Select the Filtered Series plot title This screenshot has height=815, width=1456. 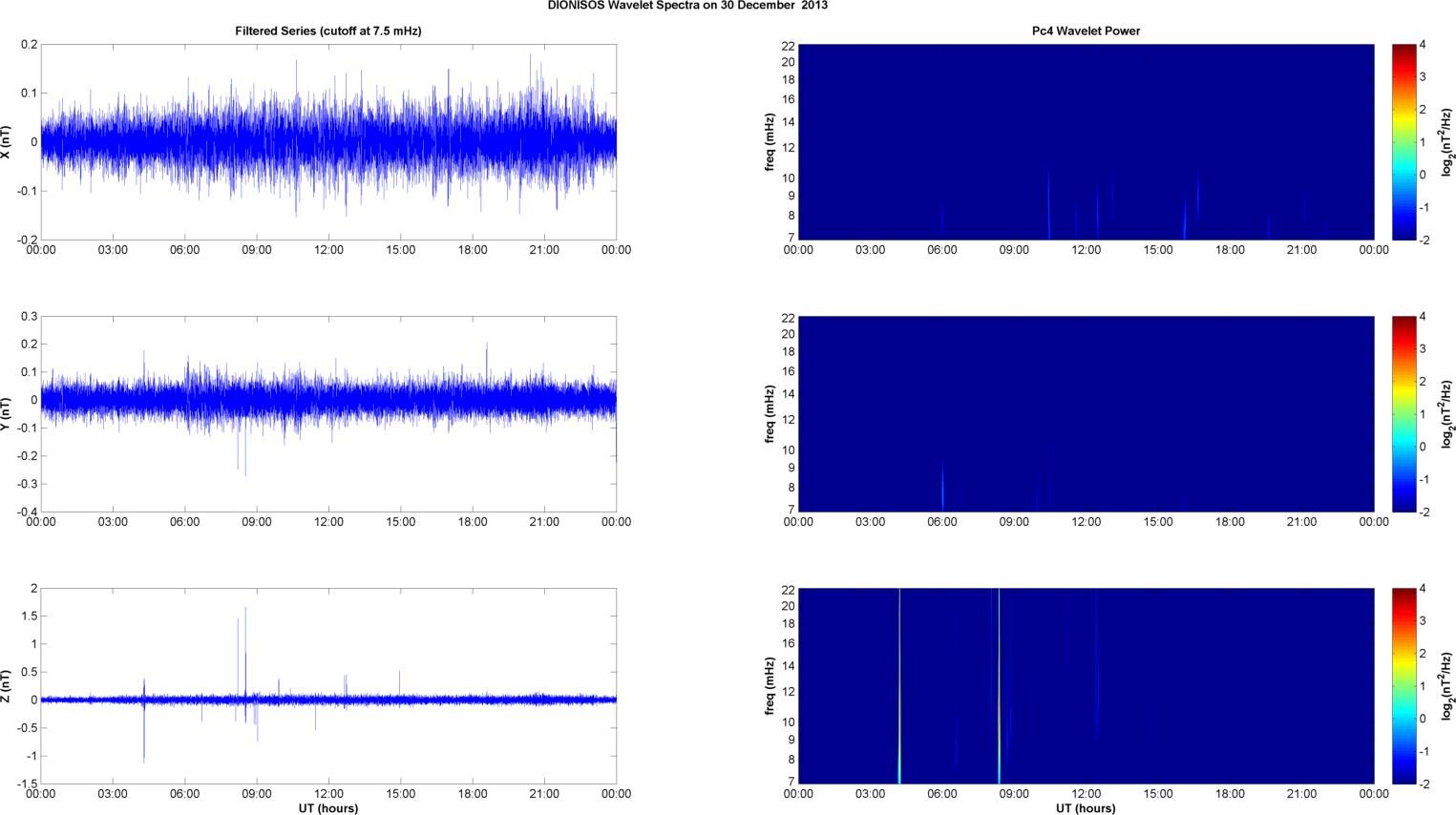pos(327,31)
